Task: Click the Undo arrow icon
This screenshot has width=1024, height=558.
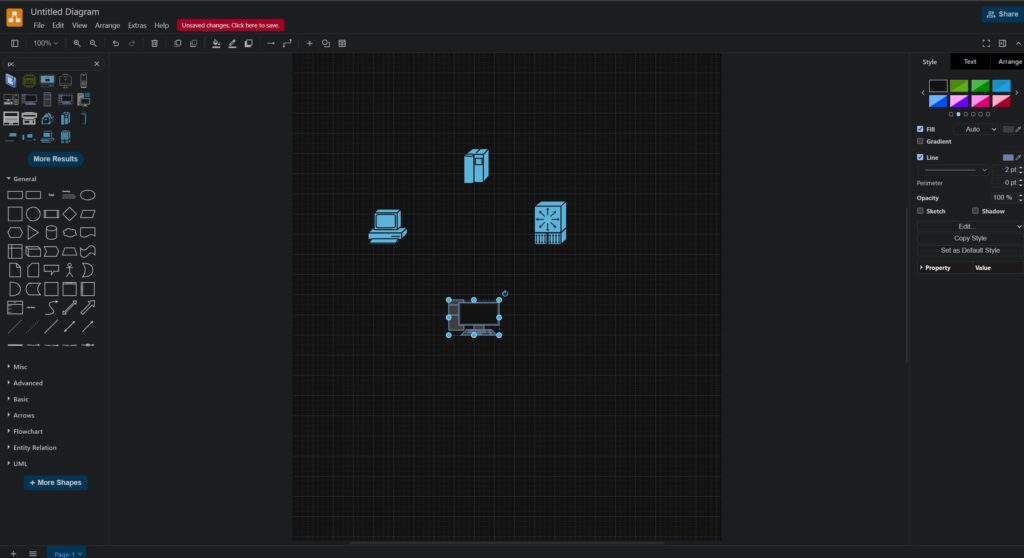Action: pyautogui.click(x=116, y=44)
